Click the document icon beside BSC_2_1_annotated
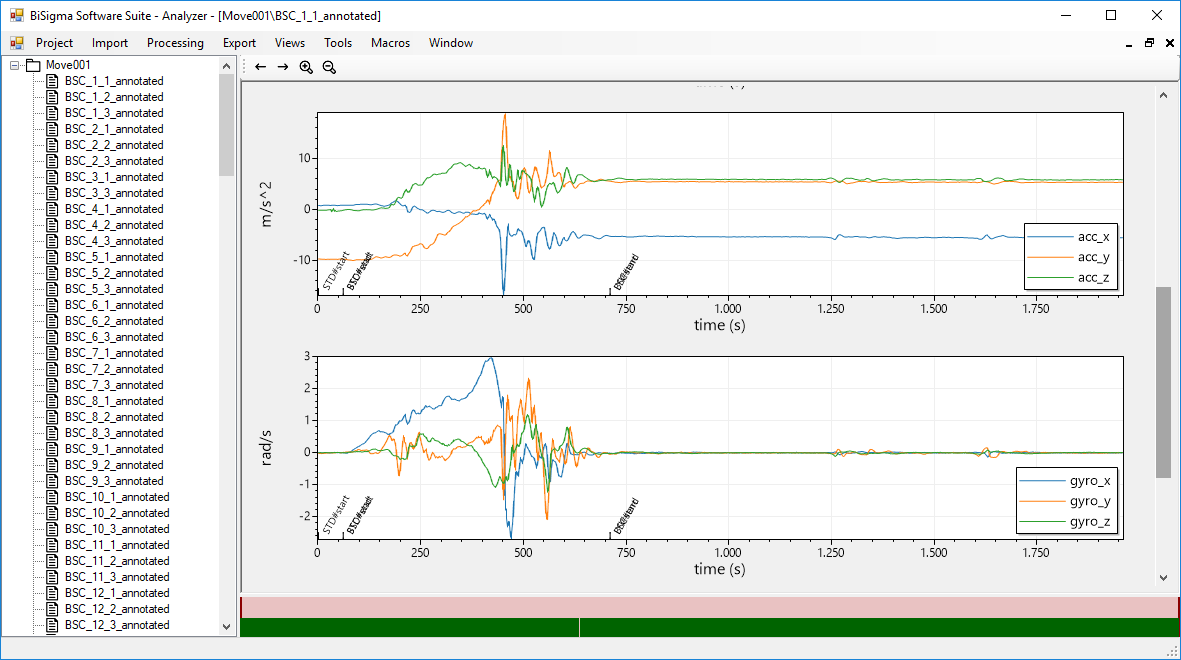 (x=53, y=129)
